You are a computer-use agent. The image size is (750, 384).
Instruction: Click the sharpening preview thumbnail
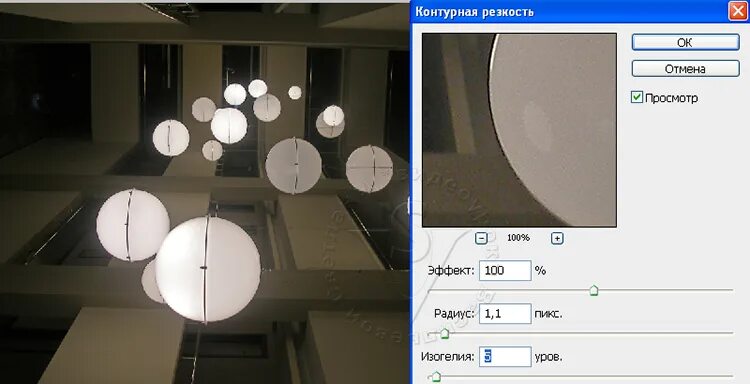pos(519,130)
